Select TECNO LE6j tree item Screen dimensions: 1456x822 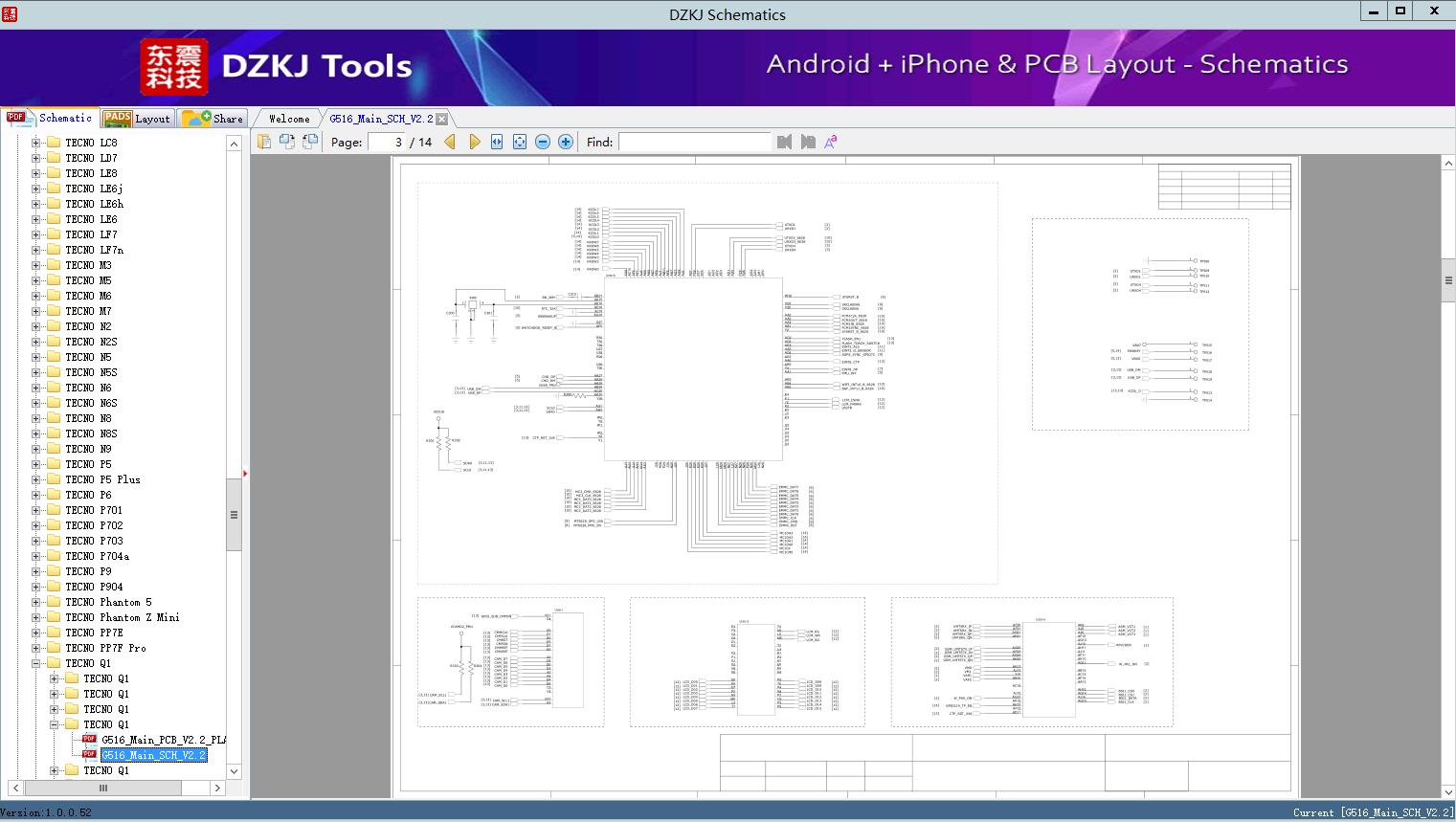94,189
